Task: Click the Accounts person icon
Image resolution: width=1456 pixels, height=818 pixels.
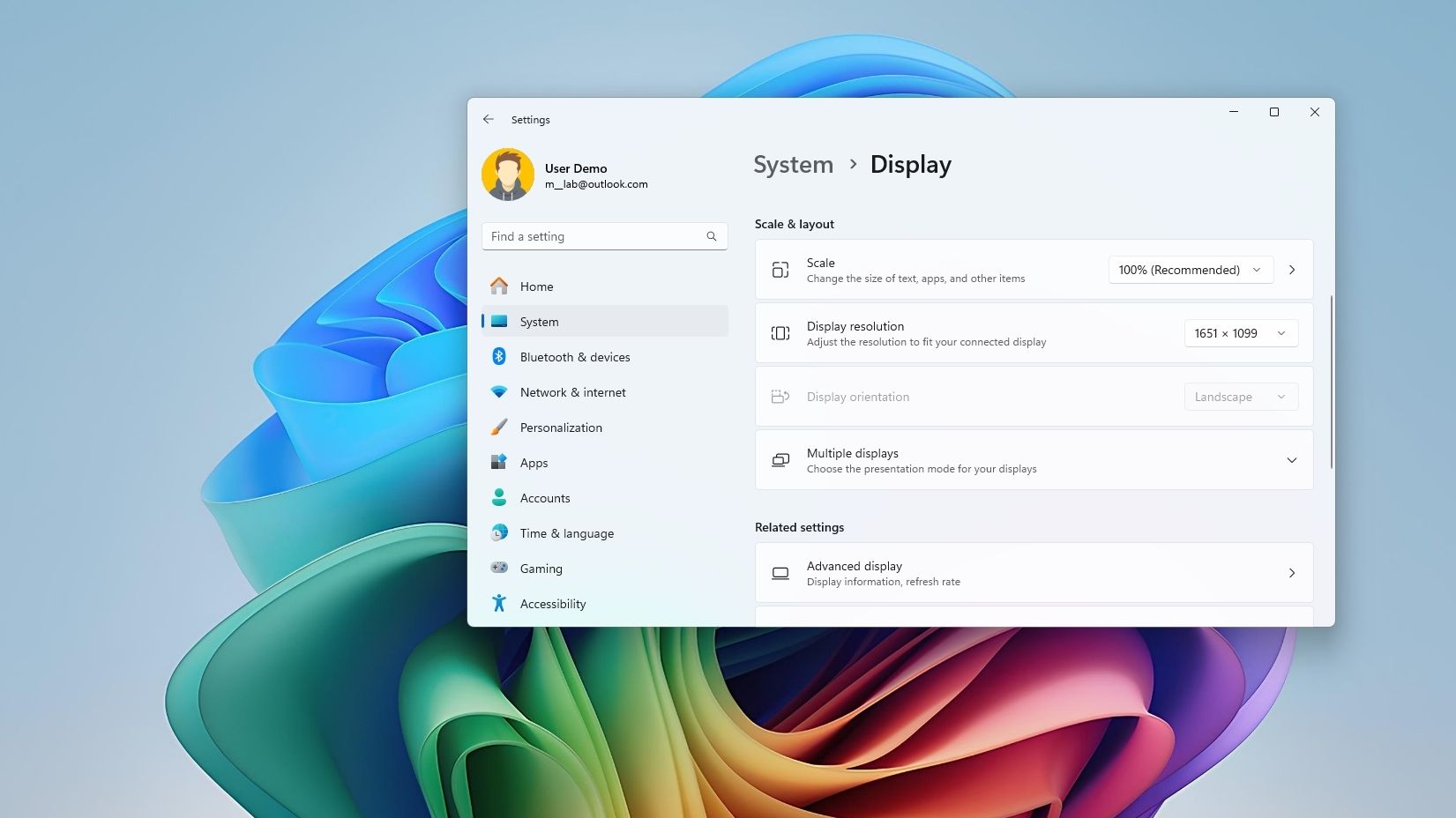Action: click(x=499, y=497)
